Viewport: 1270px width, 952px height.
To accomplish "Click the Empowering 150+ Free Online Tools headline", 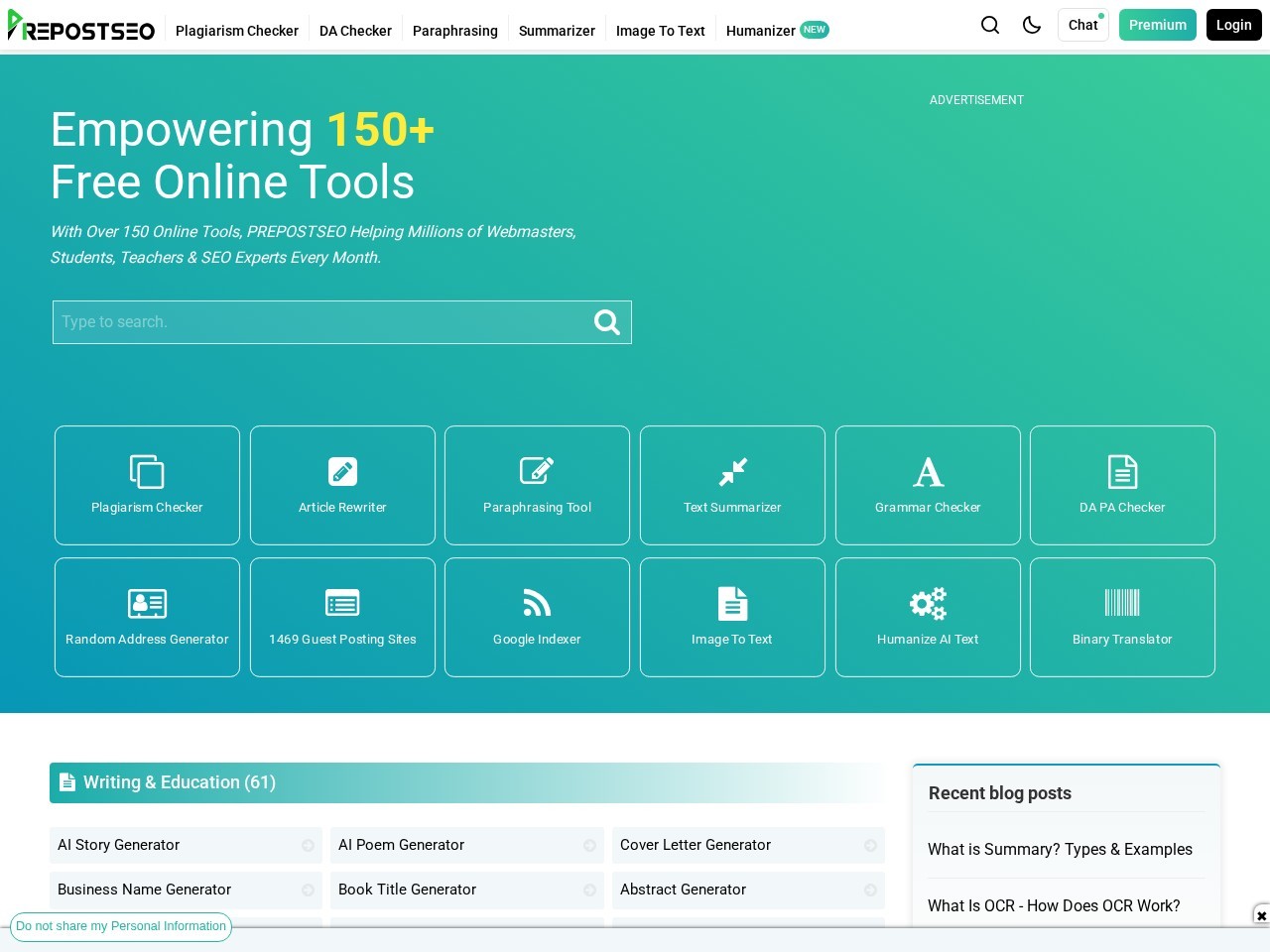I will 243,156.
